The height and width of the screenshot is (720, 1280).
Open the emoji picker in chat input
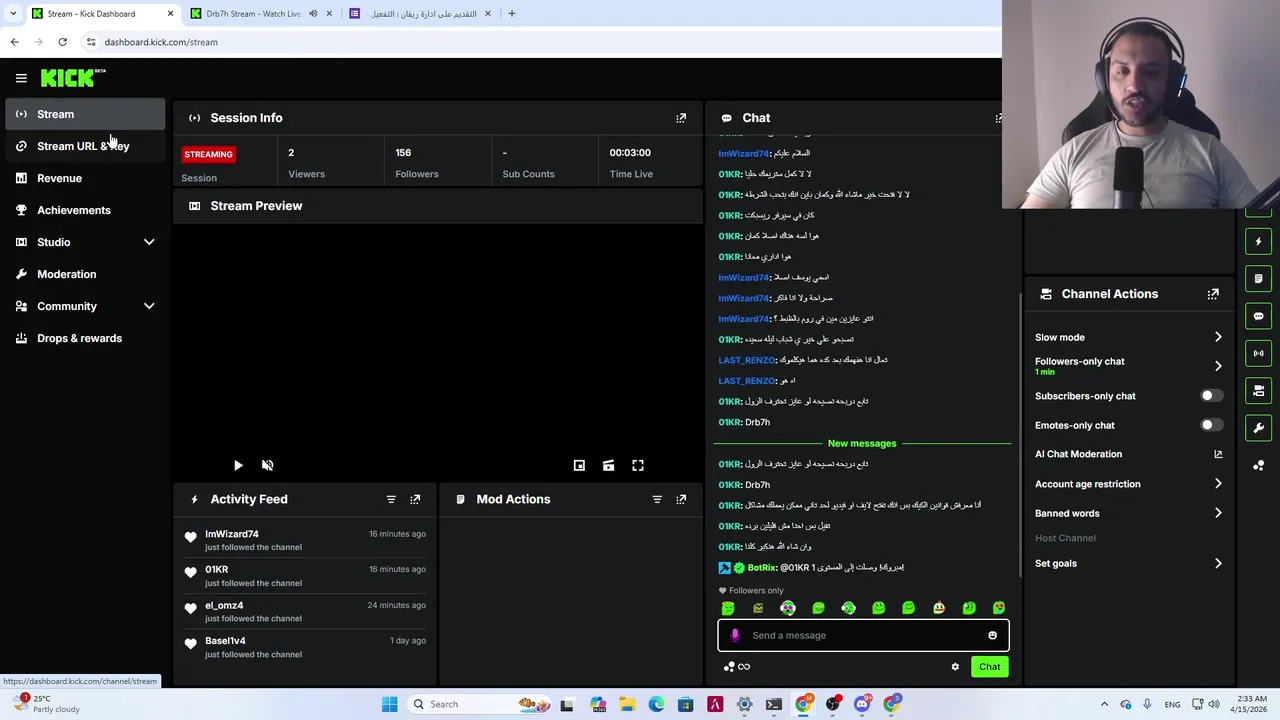click(992, 635)
